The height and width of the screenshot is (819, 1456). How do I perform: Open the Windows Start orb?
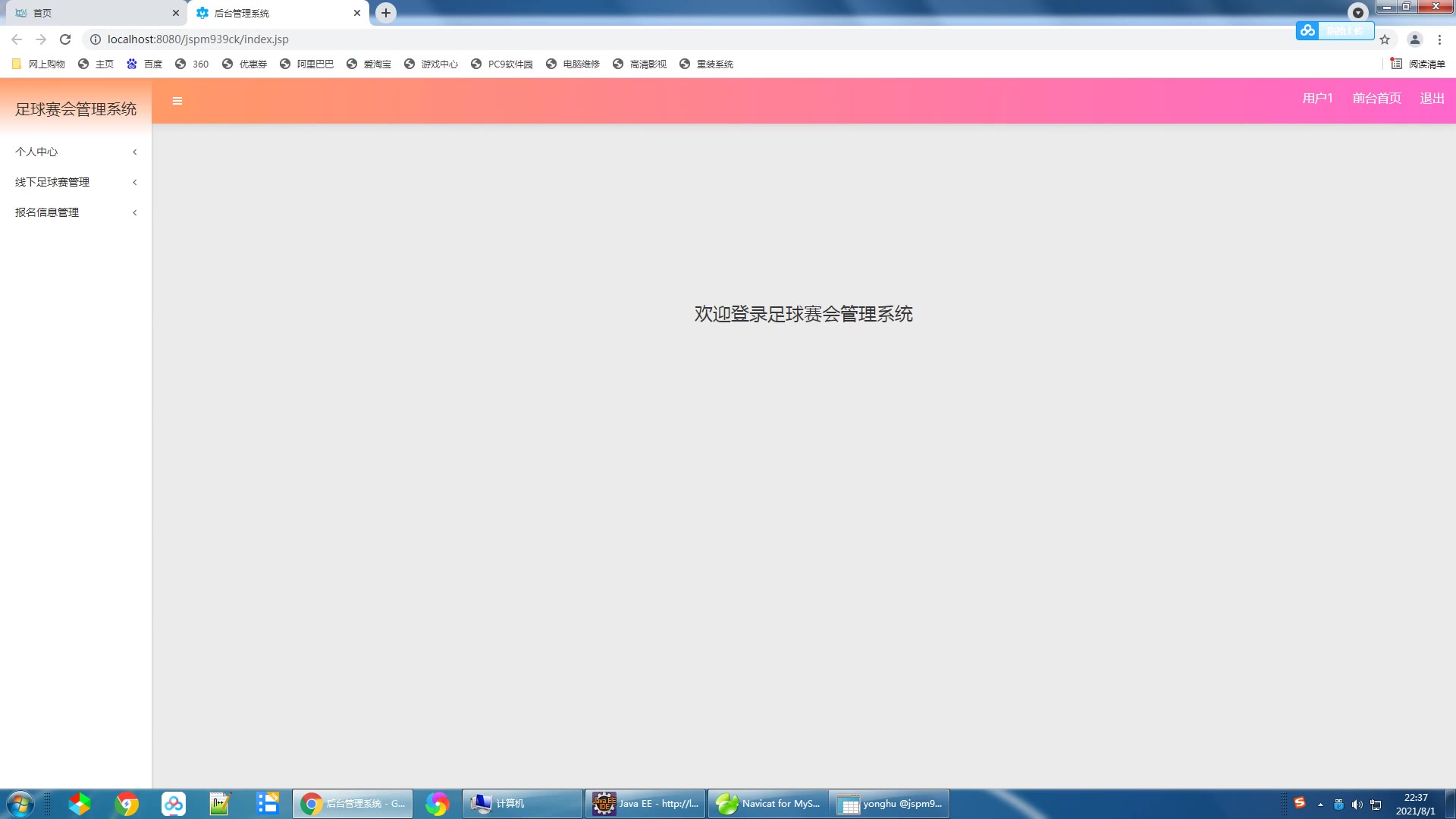[x=20, y=804]
